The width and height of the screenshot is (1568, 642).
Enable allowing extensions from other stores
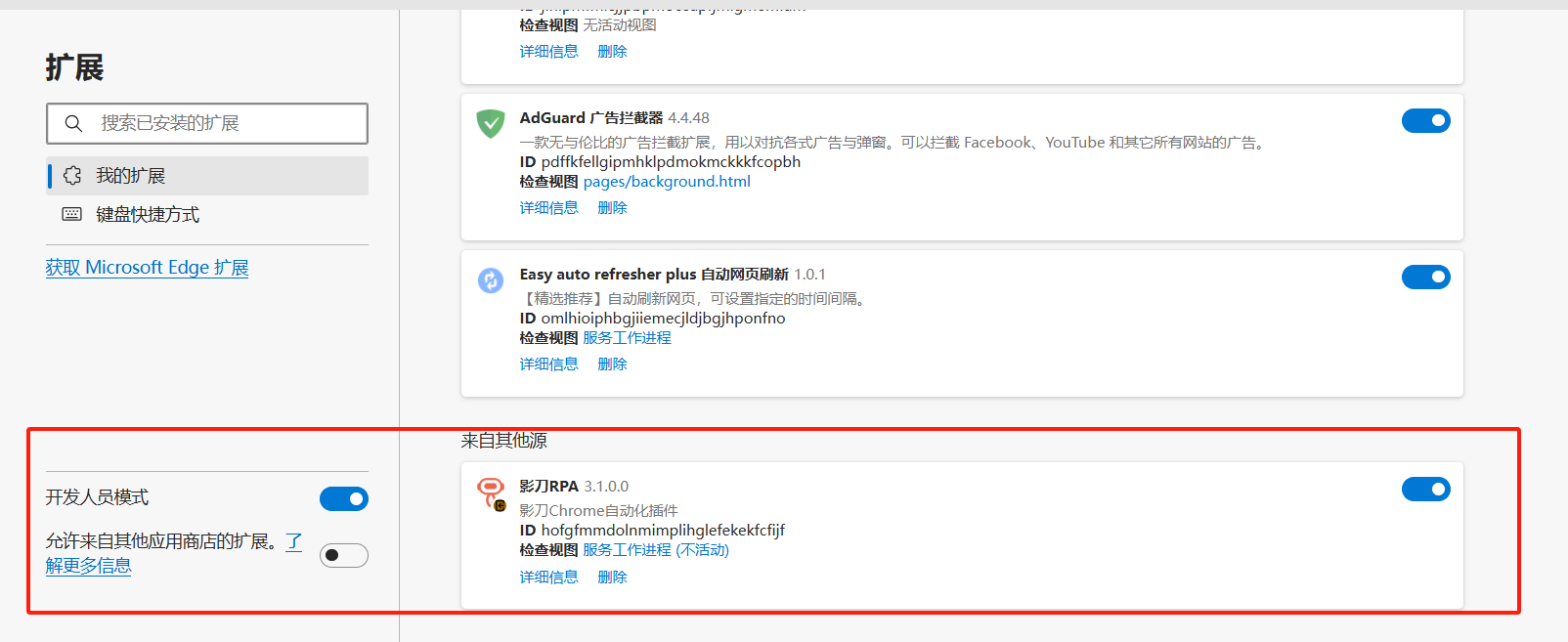click(x=344, y=555)
